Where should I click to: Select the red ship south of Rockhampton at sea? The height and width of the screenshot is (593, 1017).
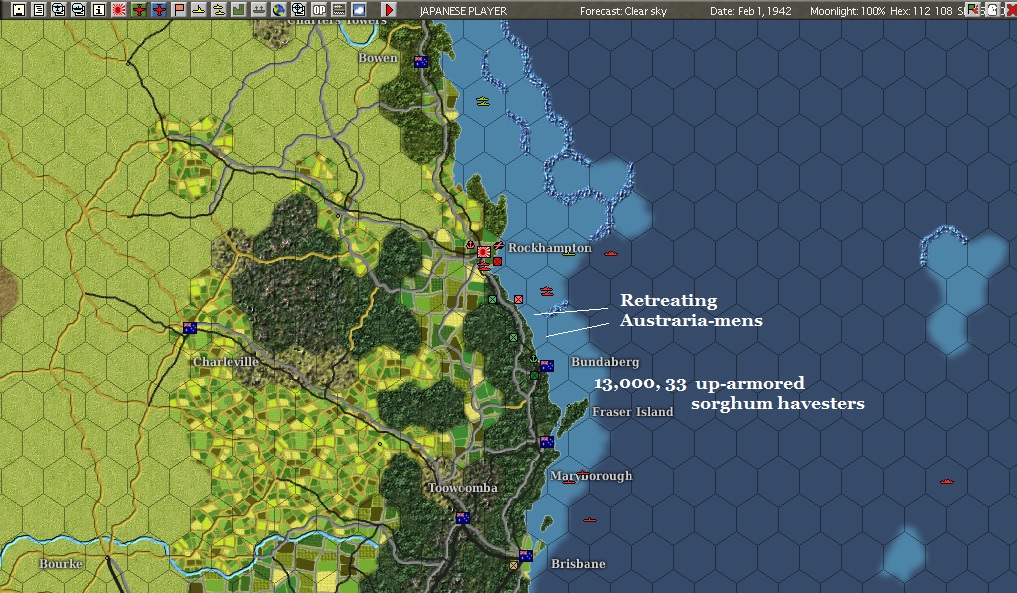click(547, 291)
